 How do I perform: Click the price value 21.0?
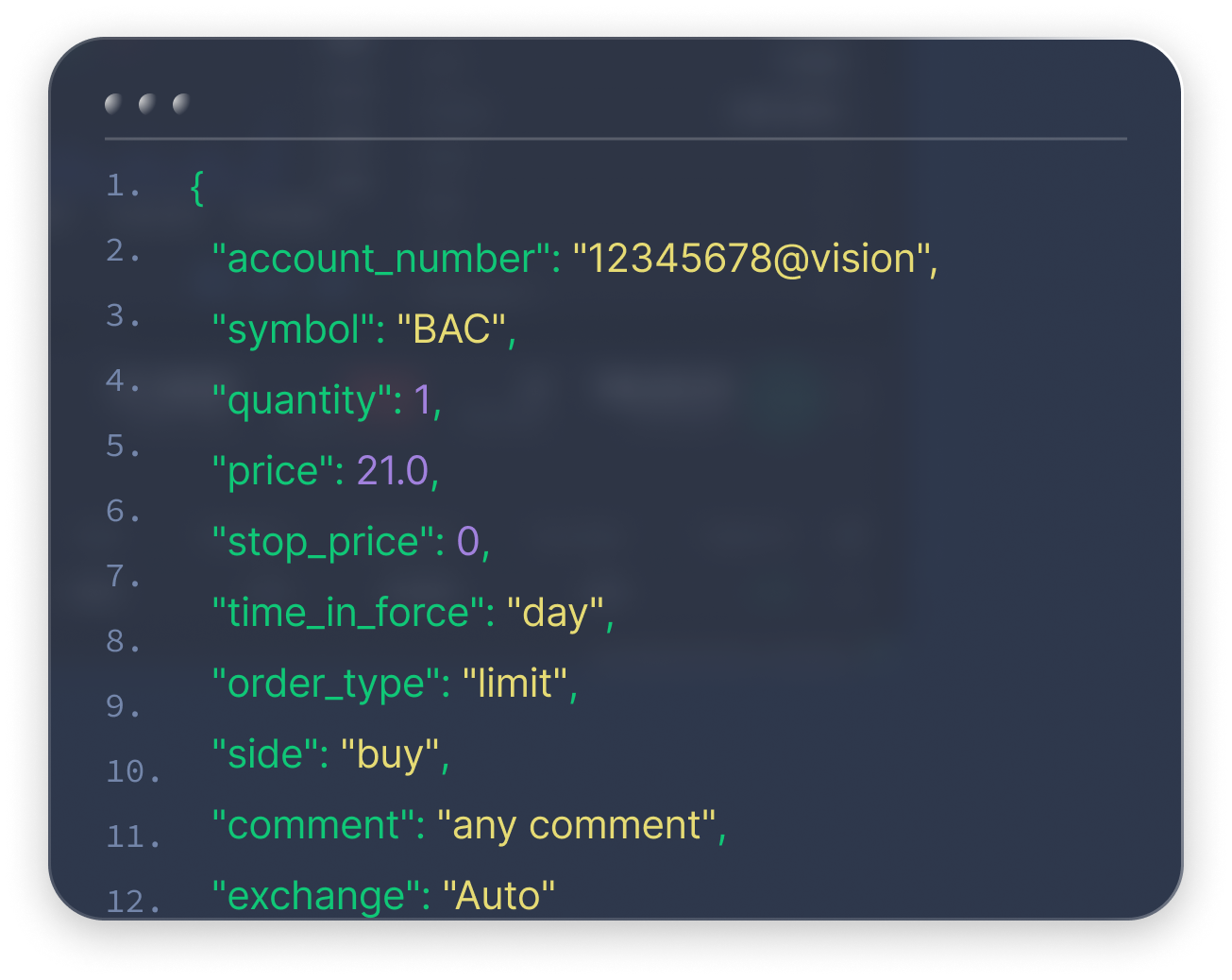393,471
